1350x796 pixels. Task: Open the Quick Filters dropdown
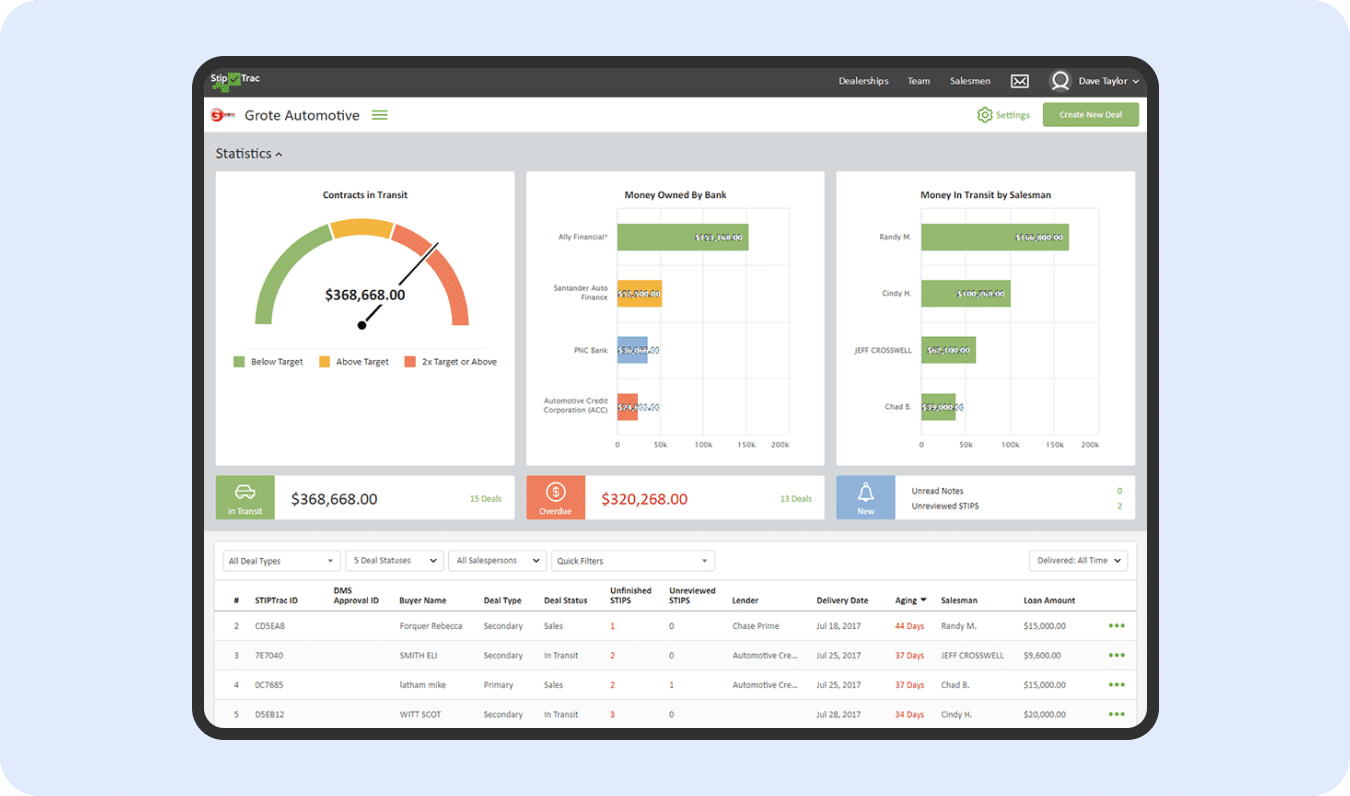pos(633,561)
